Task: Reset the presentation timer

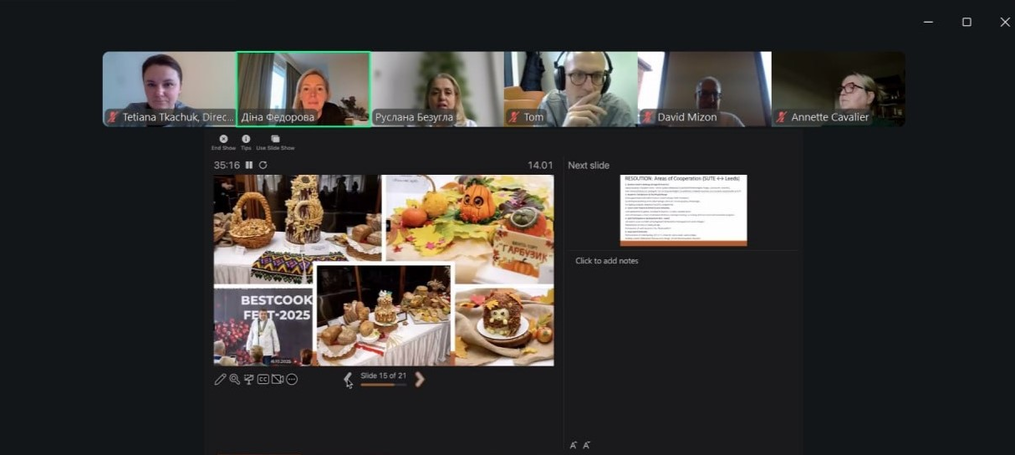Action: pyautogui.click(x=263, y=165)
